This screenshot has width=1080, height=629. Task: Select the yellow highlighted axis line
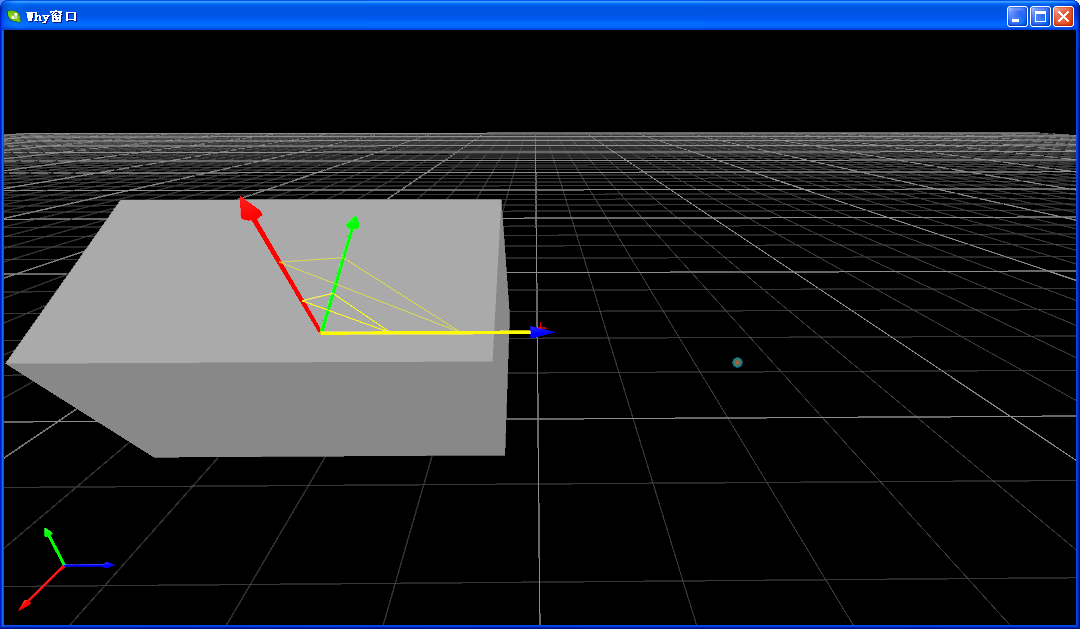coord(426,333)
